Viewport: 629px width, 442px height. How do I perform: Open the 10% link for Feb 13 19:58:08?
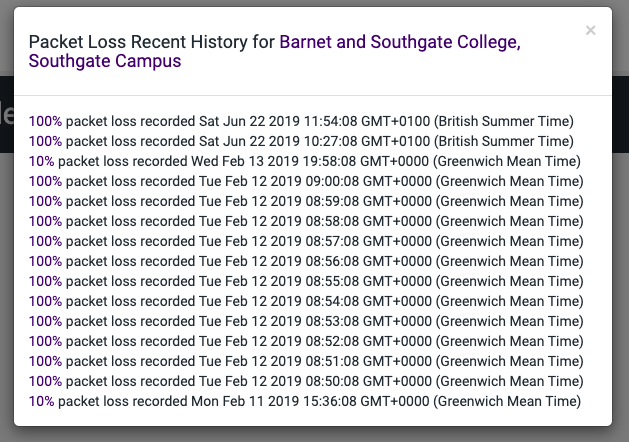(41, 161)
